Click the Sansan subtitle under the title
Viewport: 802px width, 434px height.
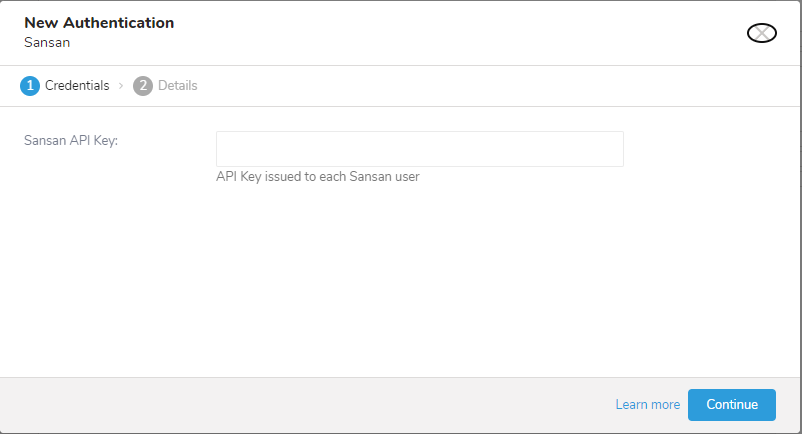point(47,43)
